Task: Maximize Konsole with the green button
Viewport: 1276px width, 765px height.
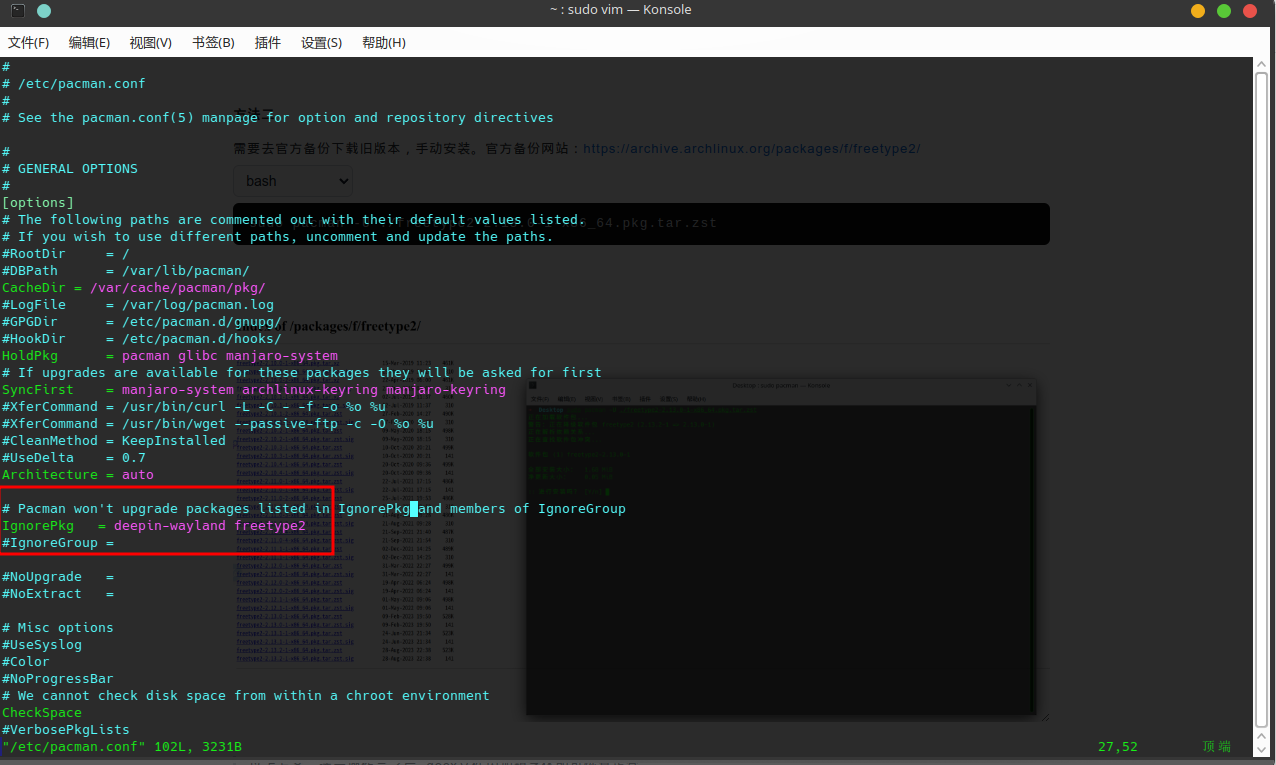Action: pos(1224,11)
